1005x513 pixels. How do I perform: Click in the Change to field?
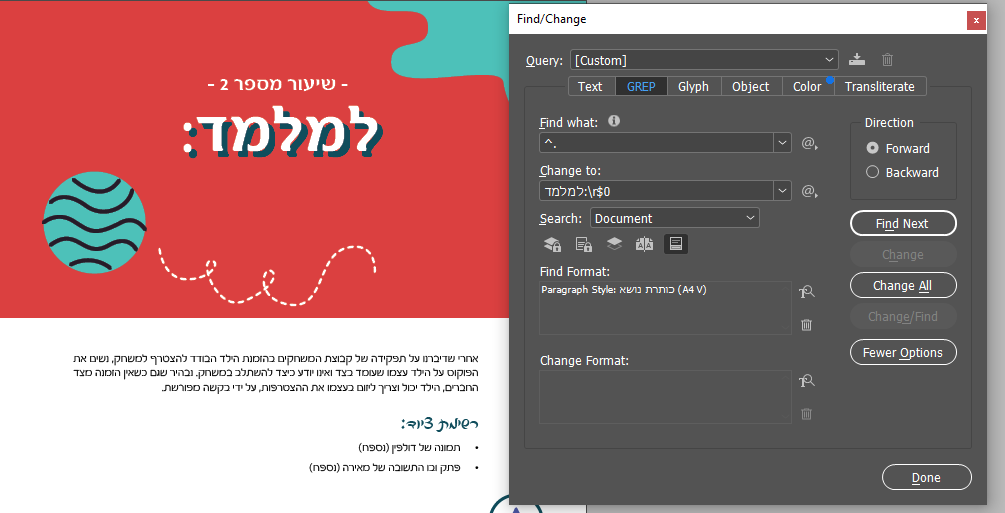[x=656, y=190]
